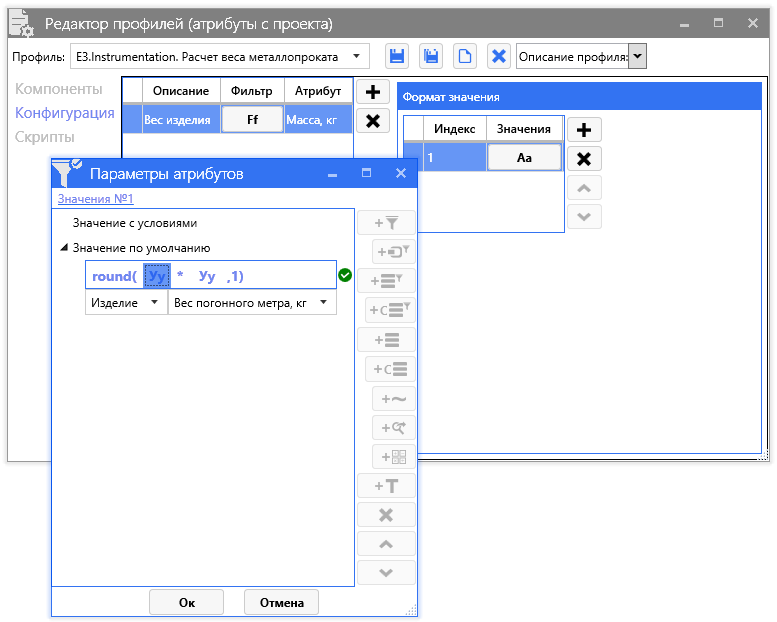Screen dimensions: 777x622
Task: Click the Значения №1 link
Action: pos(96,199)
